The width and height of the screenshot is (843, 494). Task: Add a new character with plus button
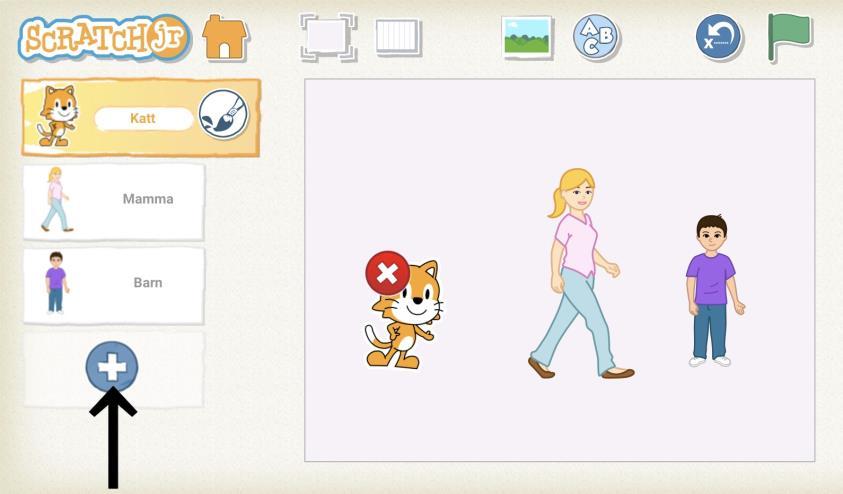pos(112,367)
